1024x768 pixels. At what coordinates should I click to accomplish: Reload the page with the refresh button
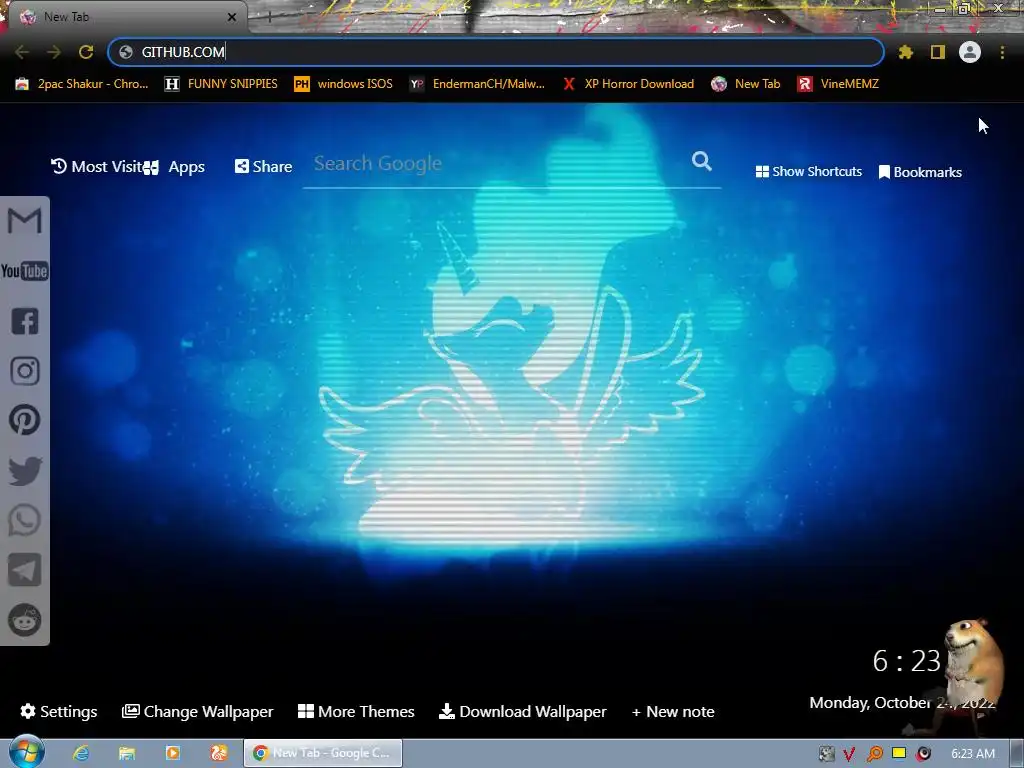(86, 52)
